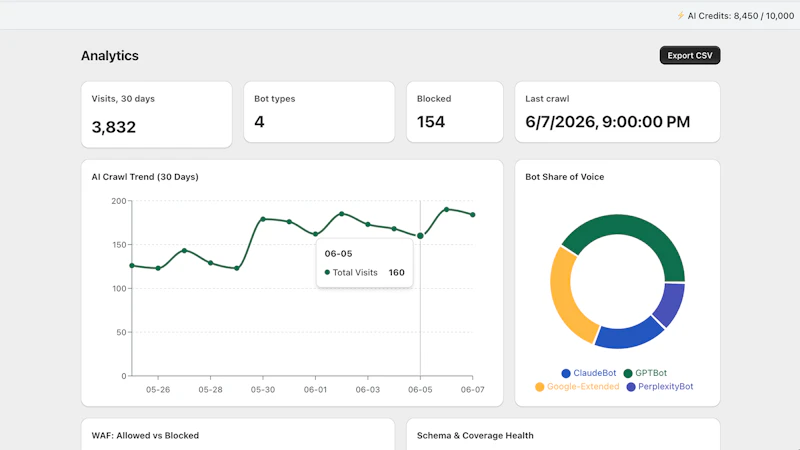Open the Visits, 30 days card
800x450 pixels.
point(157,114)
